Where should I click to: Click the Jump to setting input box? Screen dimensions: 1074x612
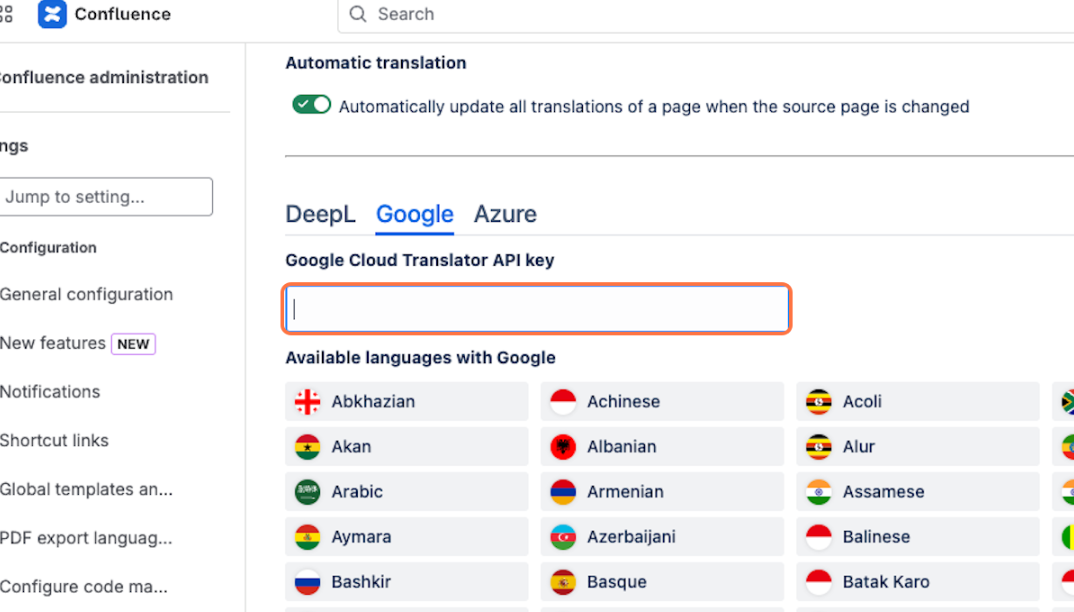tap(105, 197)
